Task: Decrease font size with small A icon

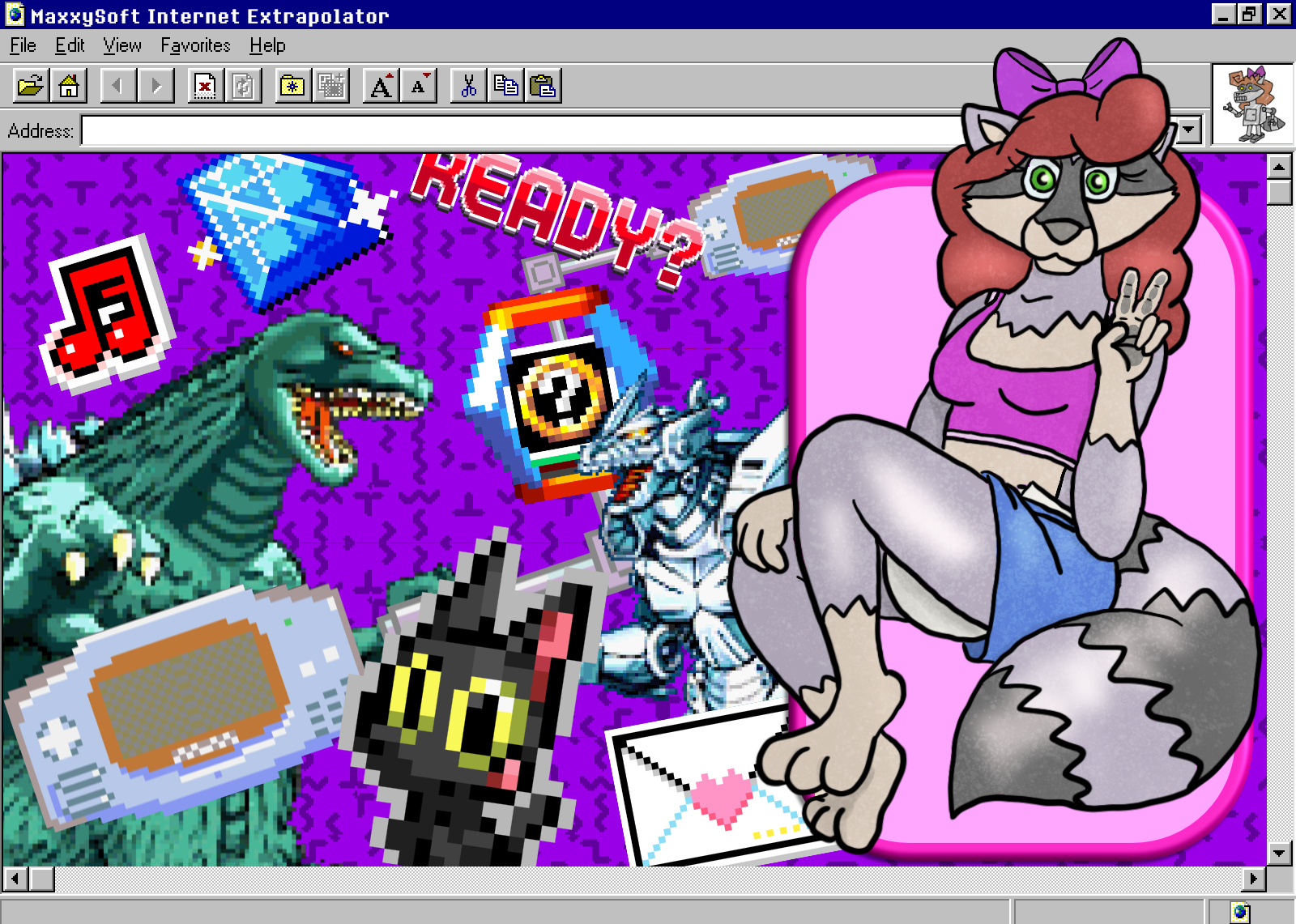Action: [x=419, y=86]
